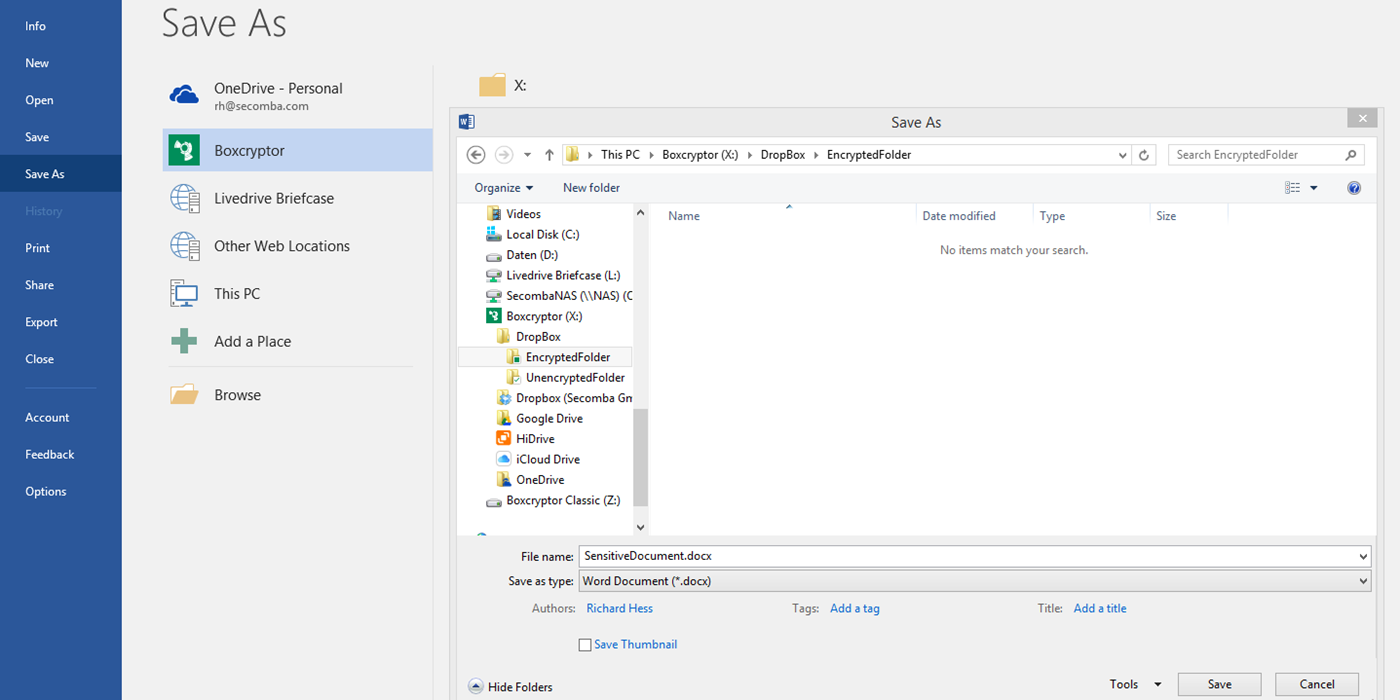Open the Tools dropdown
The image size is (1400, 700).
coord(1135,685)
